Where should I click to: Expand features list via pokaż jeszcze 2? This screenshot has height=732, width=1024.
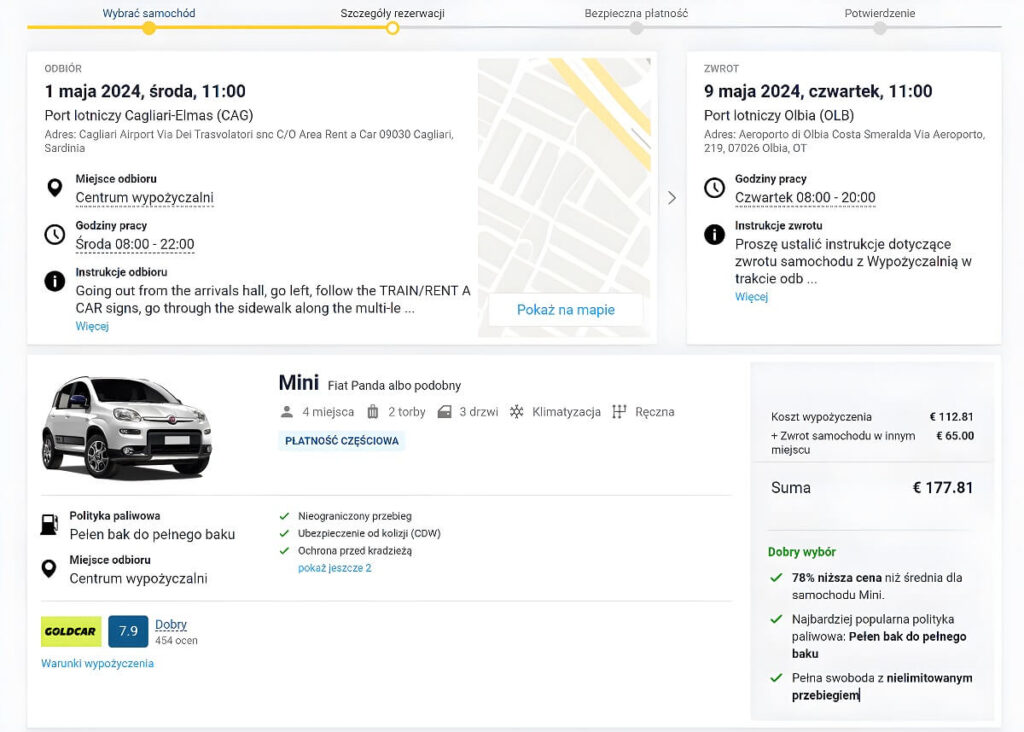tap(334, 568)
